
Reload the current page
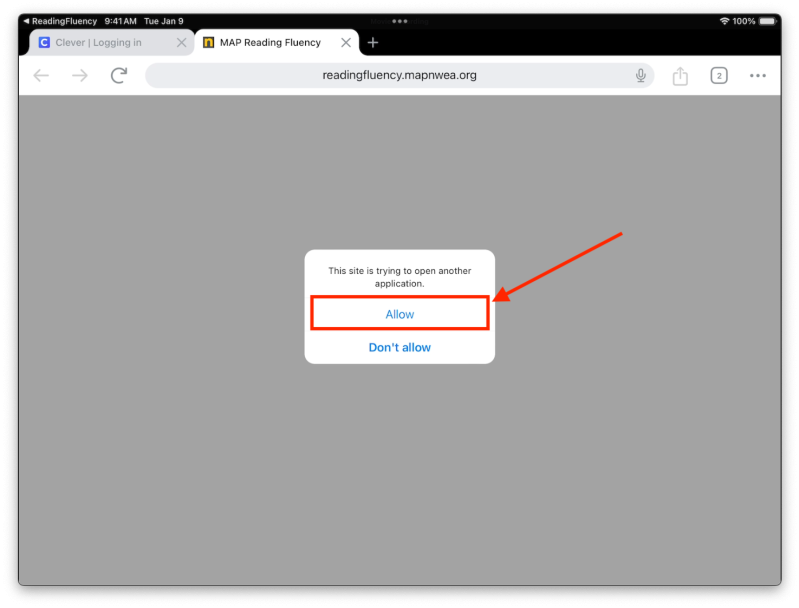[x=119, y=76]
